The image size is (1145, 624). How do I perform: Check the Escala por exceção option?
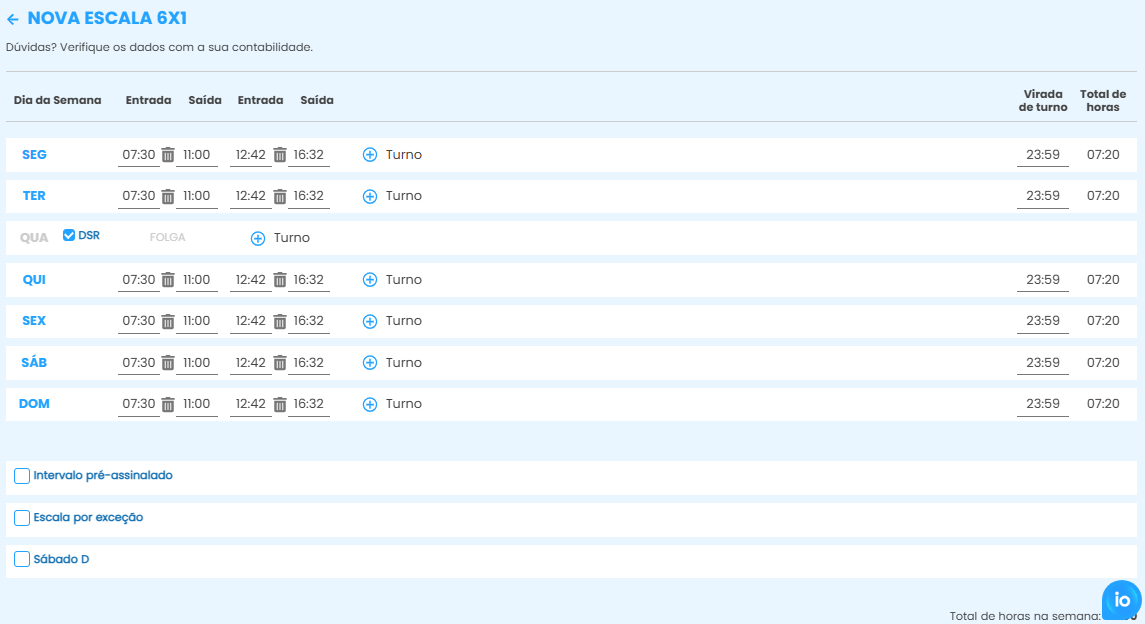tap(22, 518)
